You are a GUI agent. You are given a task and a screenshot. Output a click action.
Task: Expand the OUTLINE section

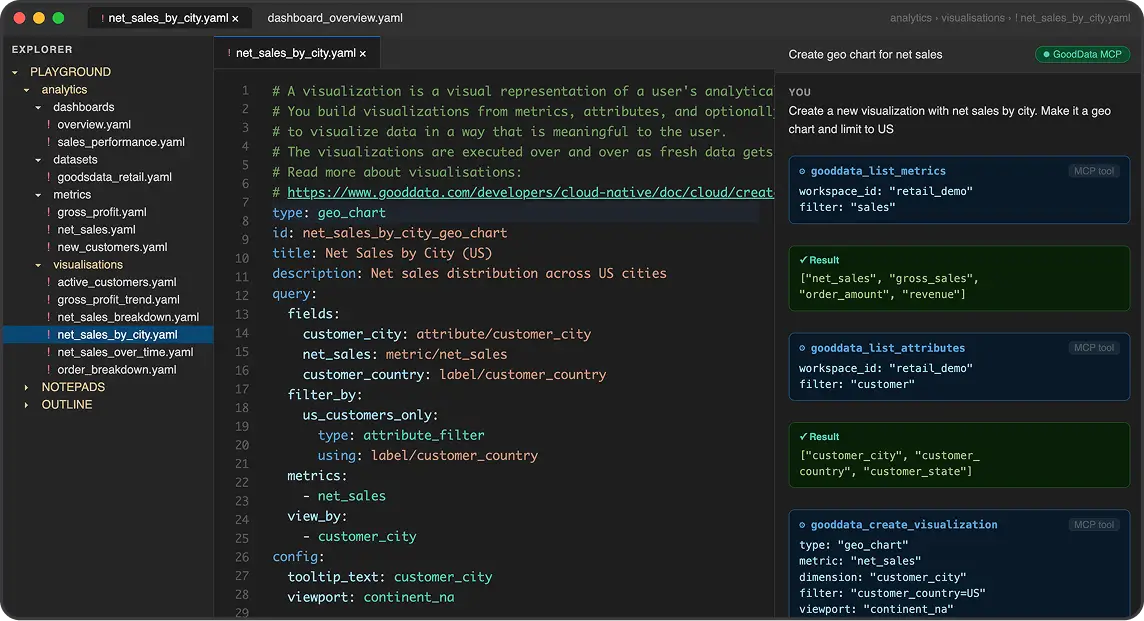coord(26,405)
